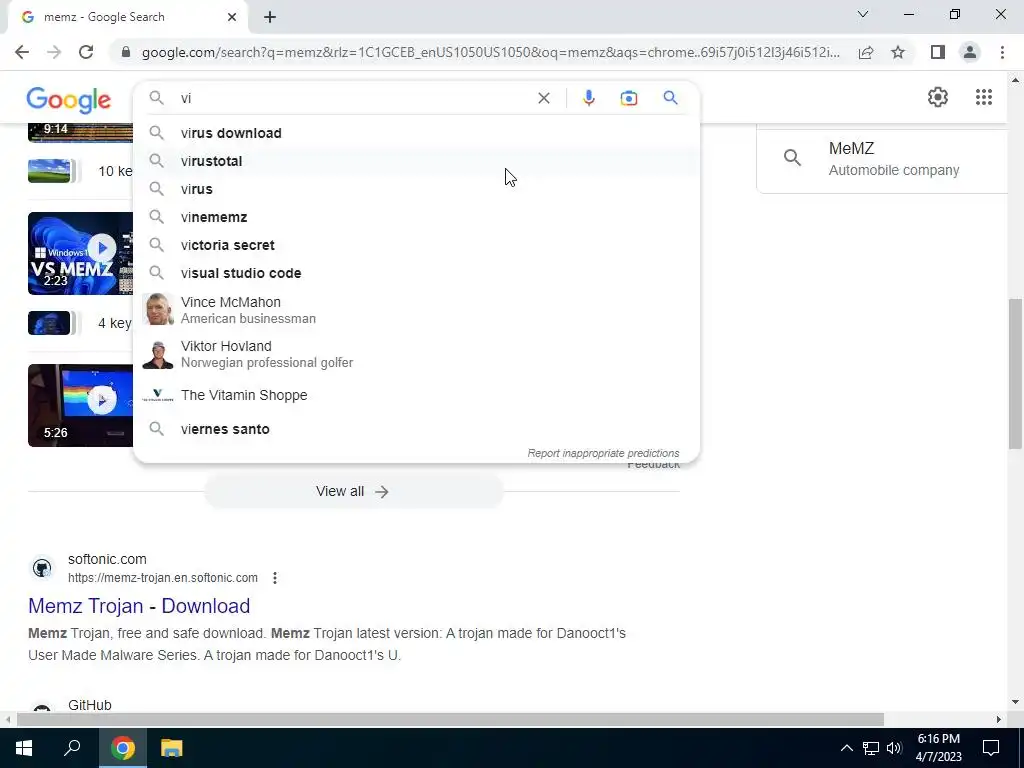Open the Chrome side panel icon

[938, 52]
